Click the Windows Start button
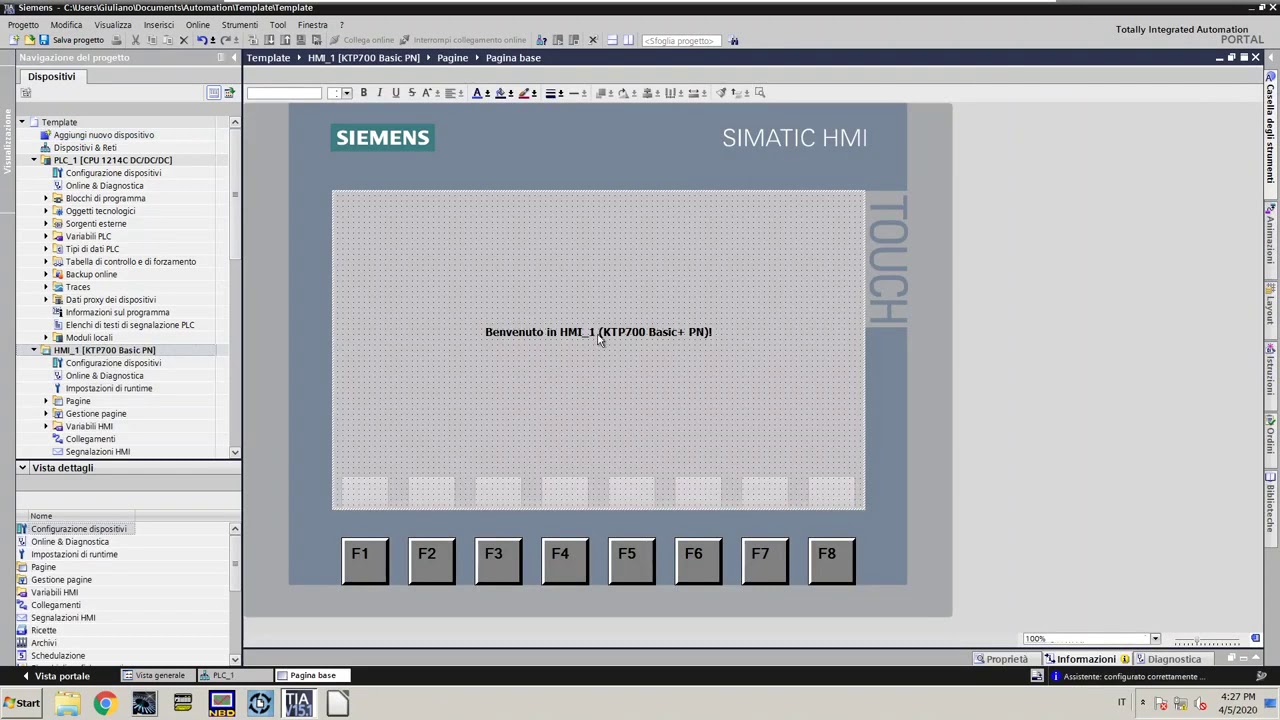1280x720 pixels. click(22, 703)
